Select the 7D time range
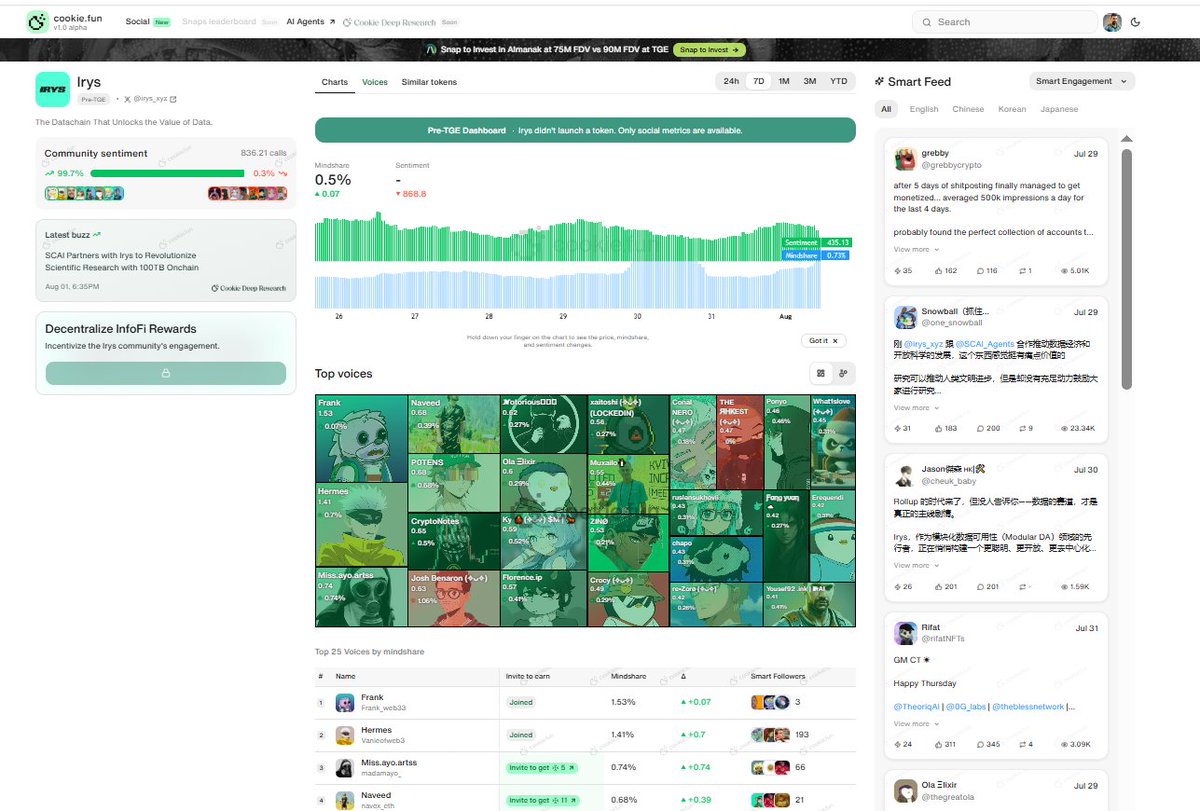 758,81
